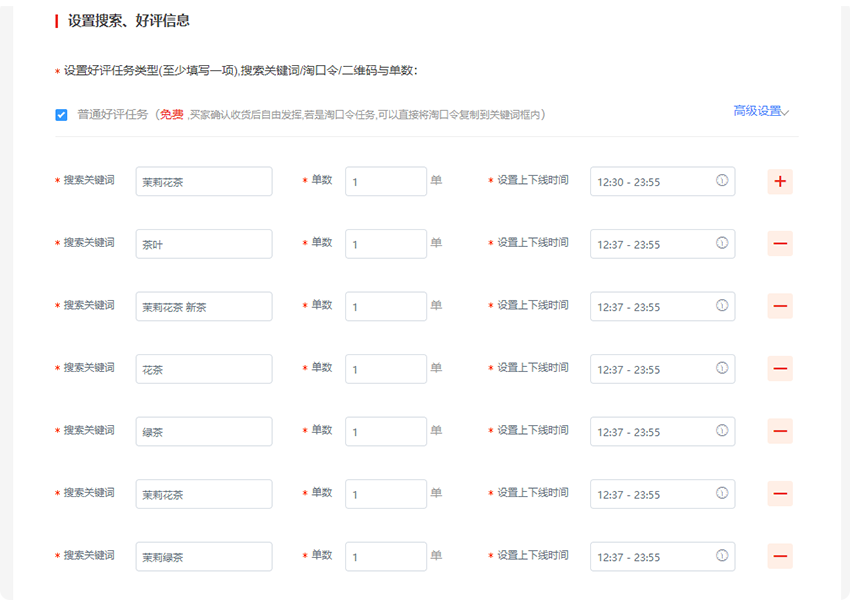Click the plus icon to add keyword row
The height and width of the screenshot is (600, 850).
pyautogui.click(x=780, y=182)
